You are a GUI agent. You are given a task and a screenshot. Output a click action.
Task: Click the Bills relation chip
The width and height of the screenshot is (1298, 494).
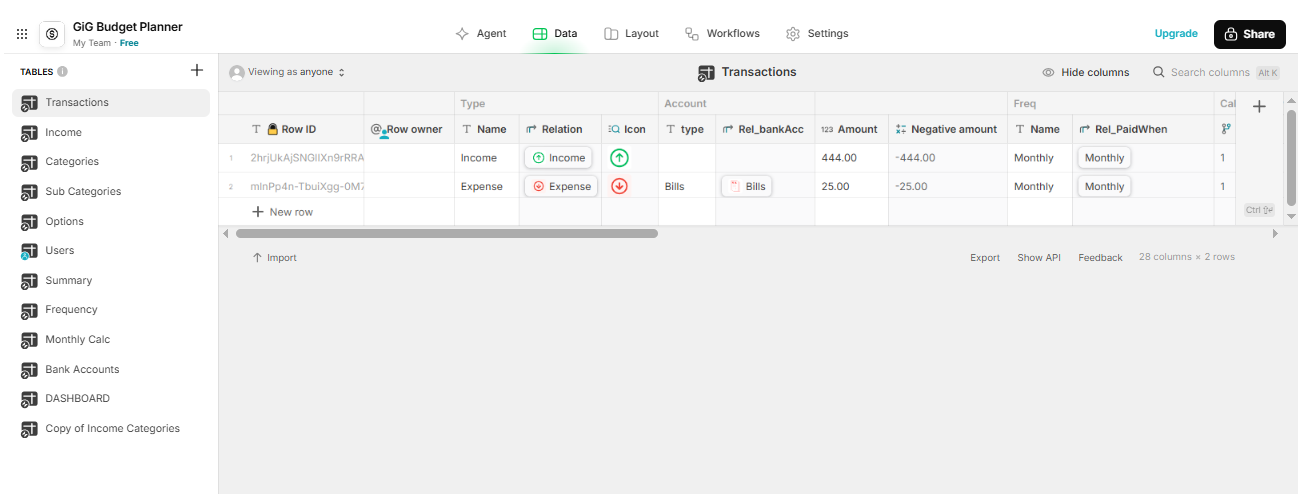point(746,186)
